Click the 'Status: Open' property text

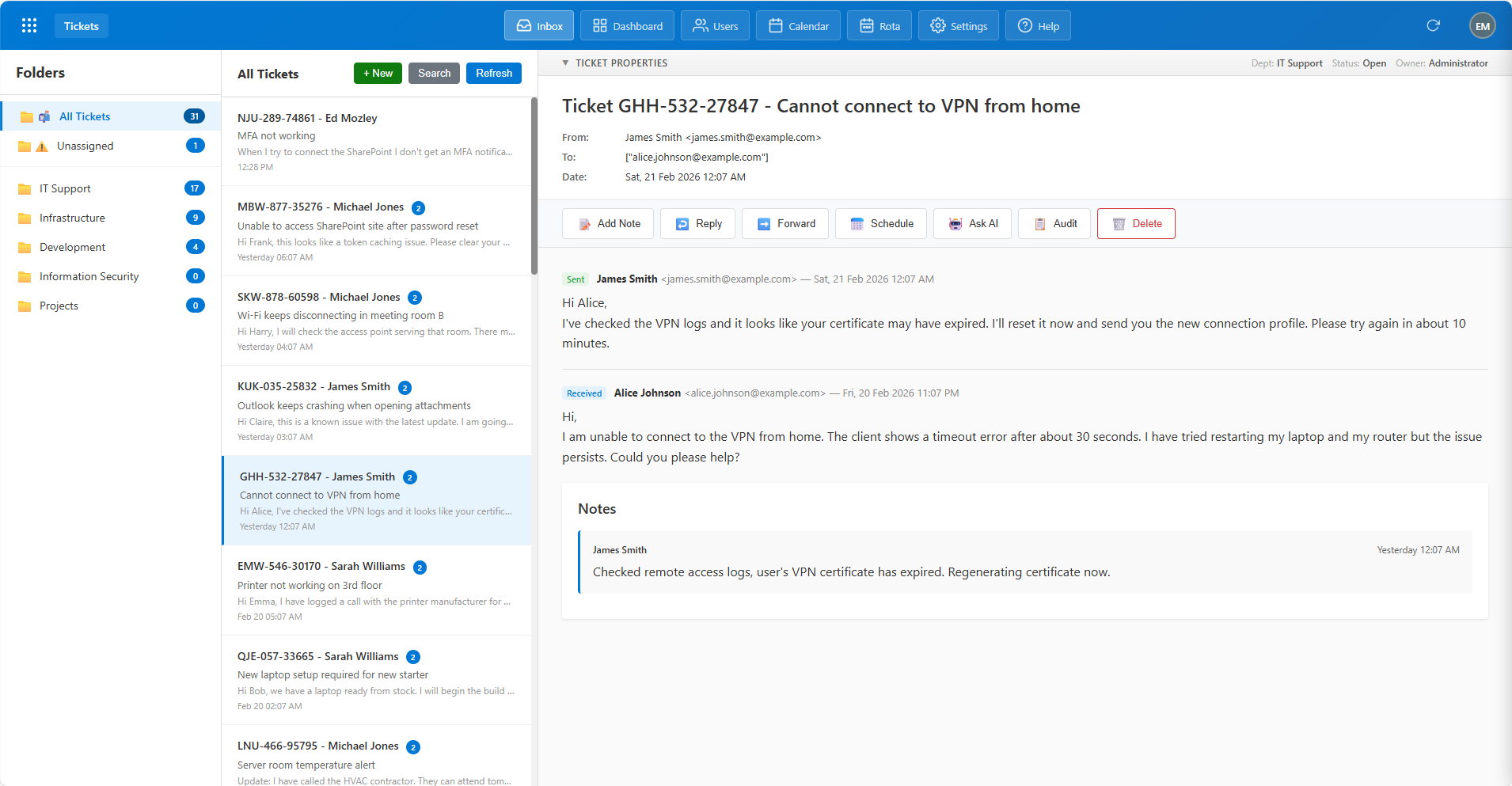(x=1358, y=63)
